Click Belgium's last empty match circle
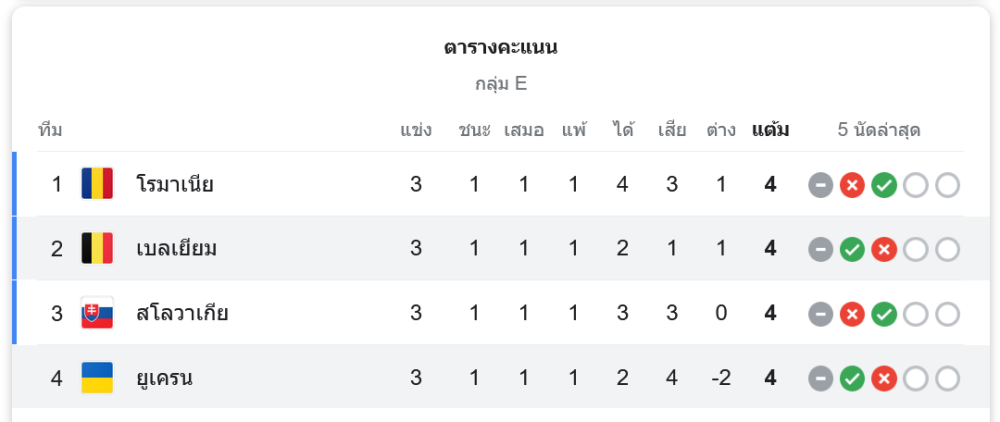 coord(948,250)
